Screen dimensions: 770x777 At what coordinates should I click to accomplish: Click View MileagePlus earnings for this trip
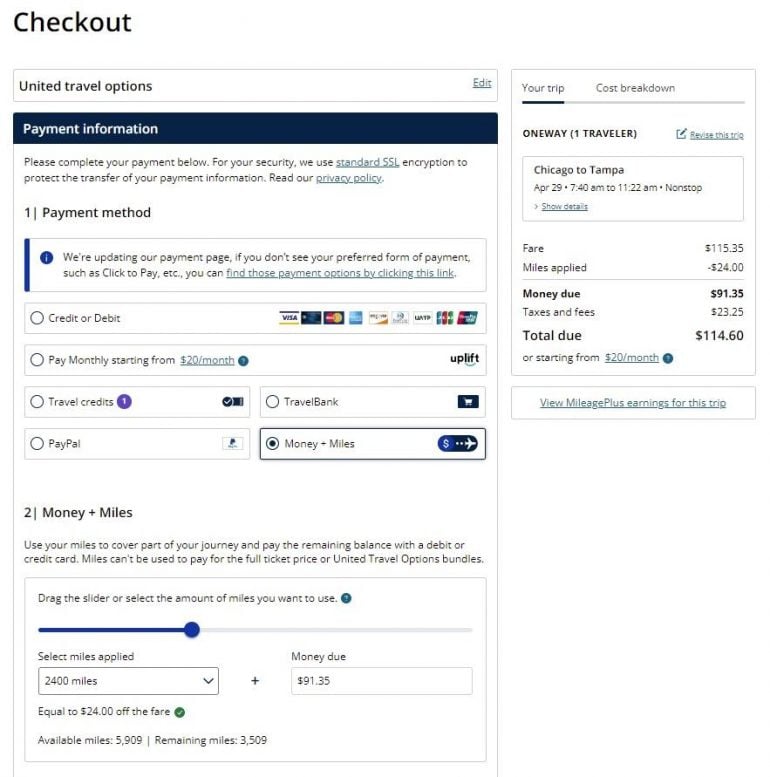pos(633,403)
